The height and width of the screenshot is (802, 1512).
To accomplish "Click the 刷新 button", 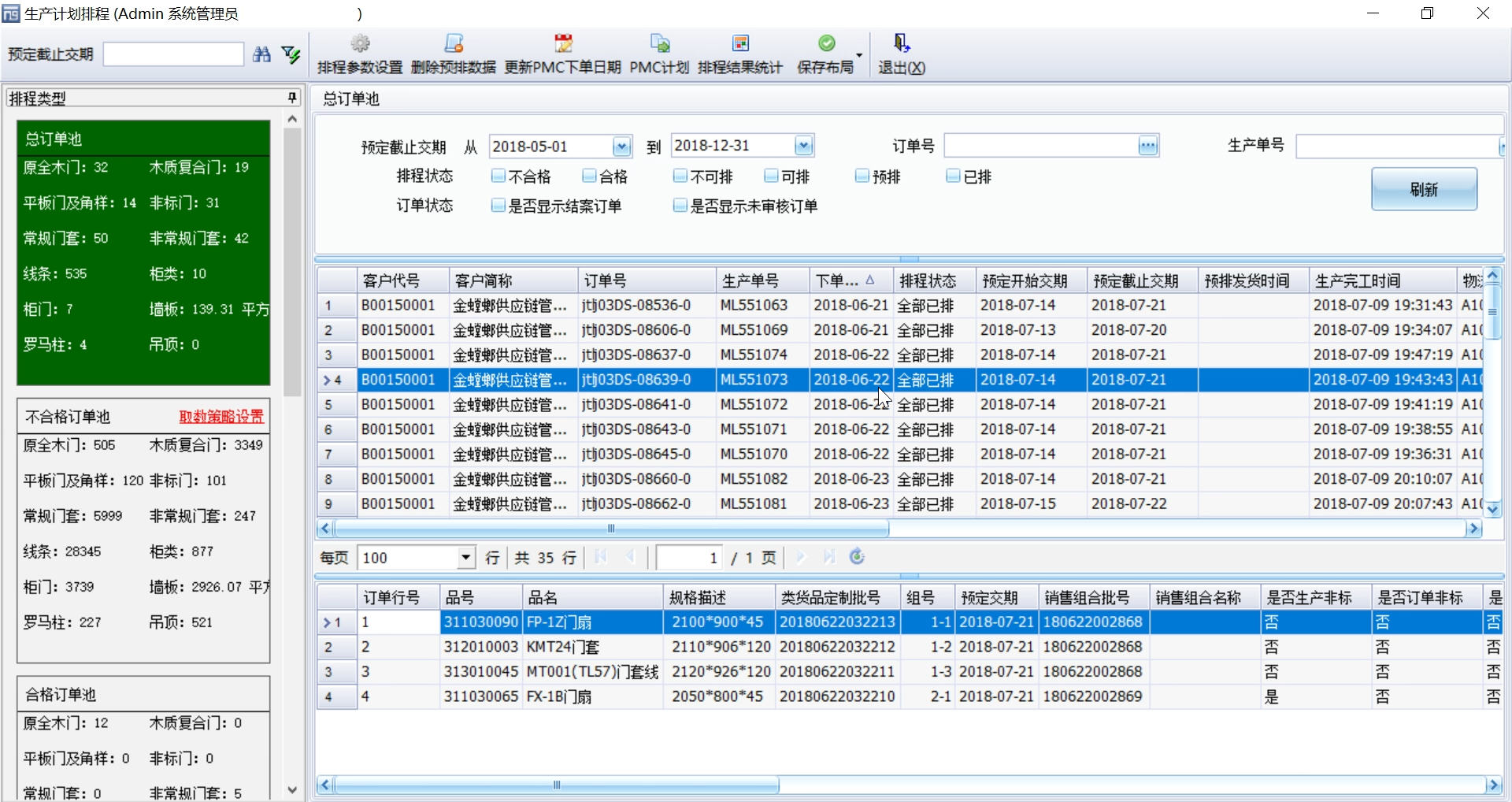I will pyautogui.click(x=1424, y=189).
